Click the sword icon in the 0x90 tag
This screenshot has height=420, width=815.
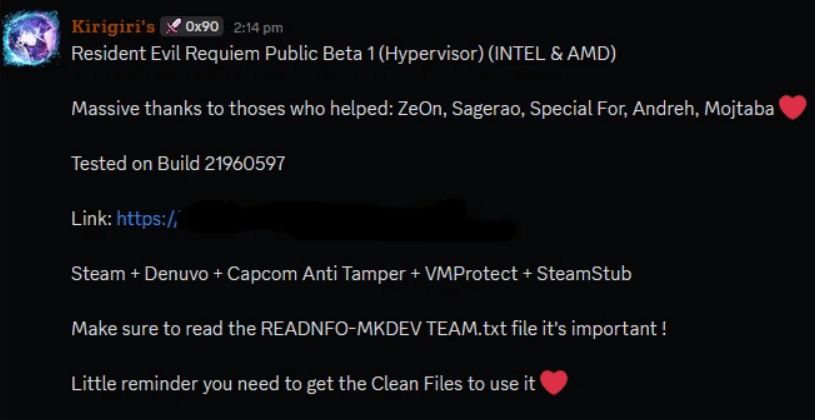click(173, 27)
